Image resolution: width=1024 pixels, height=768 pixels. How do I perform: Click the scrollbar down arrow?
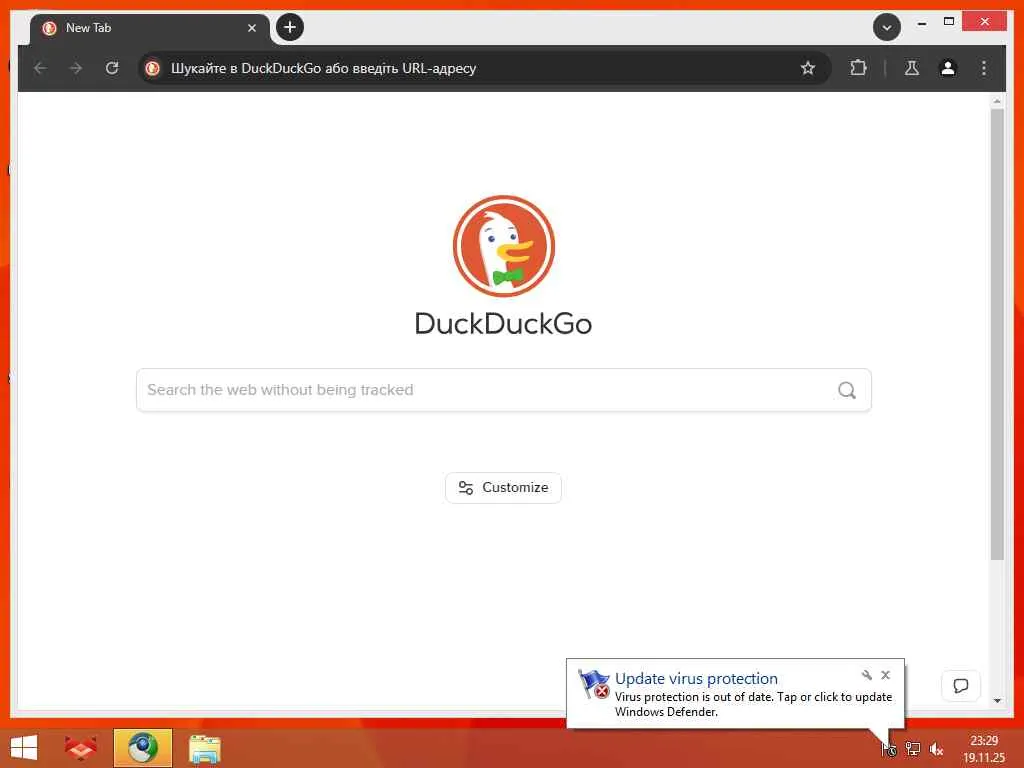point(997,701)
